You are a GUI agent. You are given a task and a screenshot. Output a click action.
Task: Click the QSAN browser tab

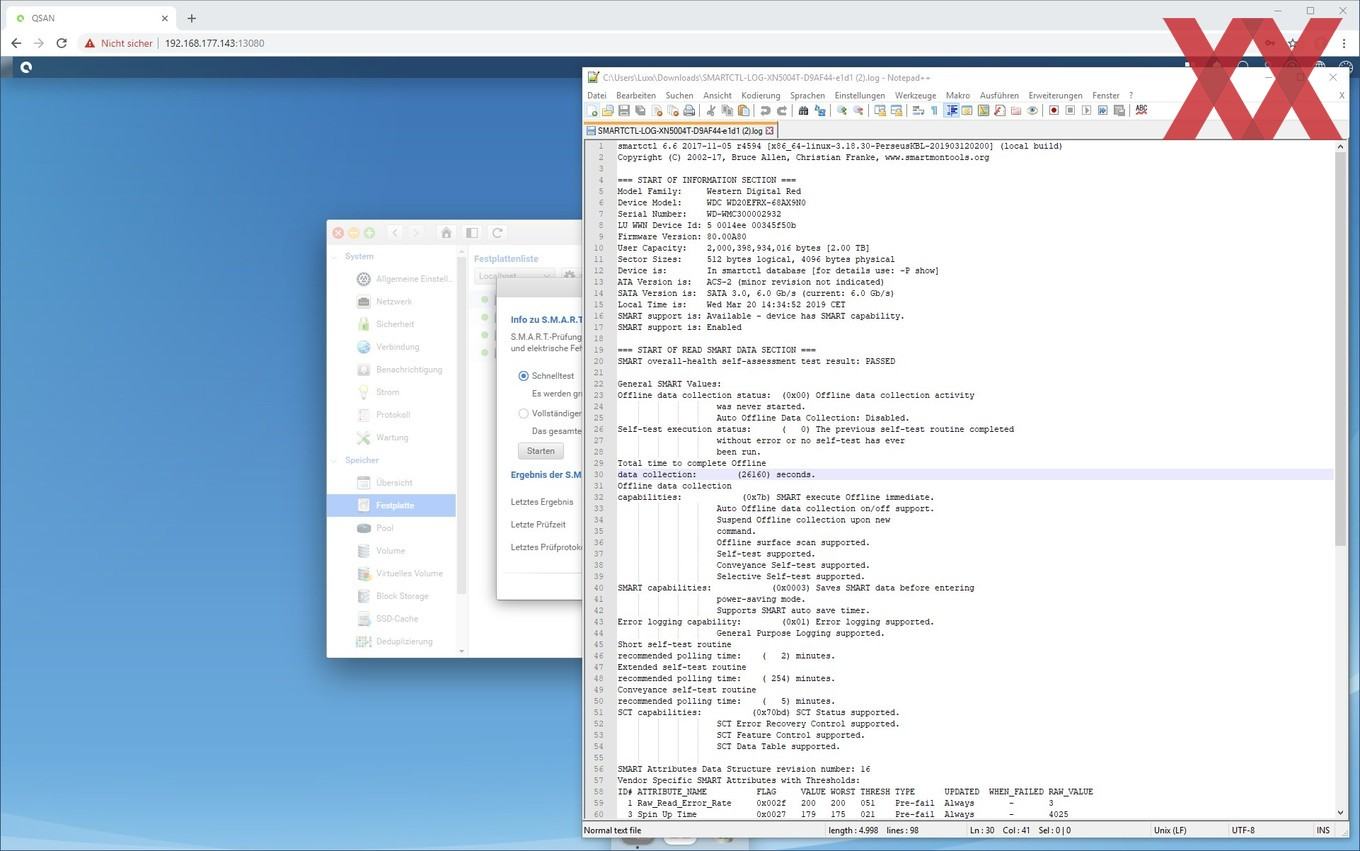(92, 18)
